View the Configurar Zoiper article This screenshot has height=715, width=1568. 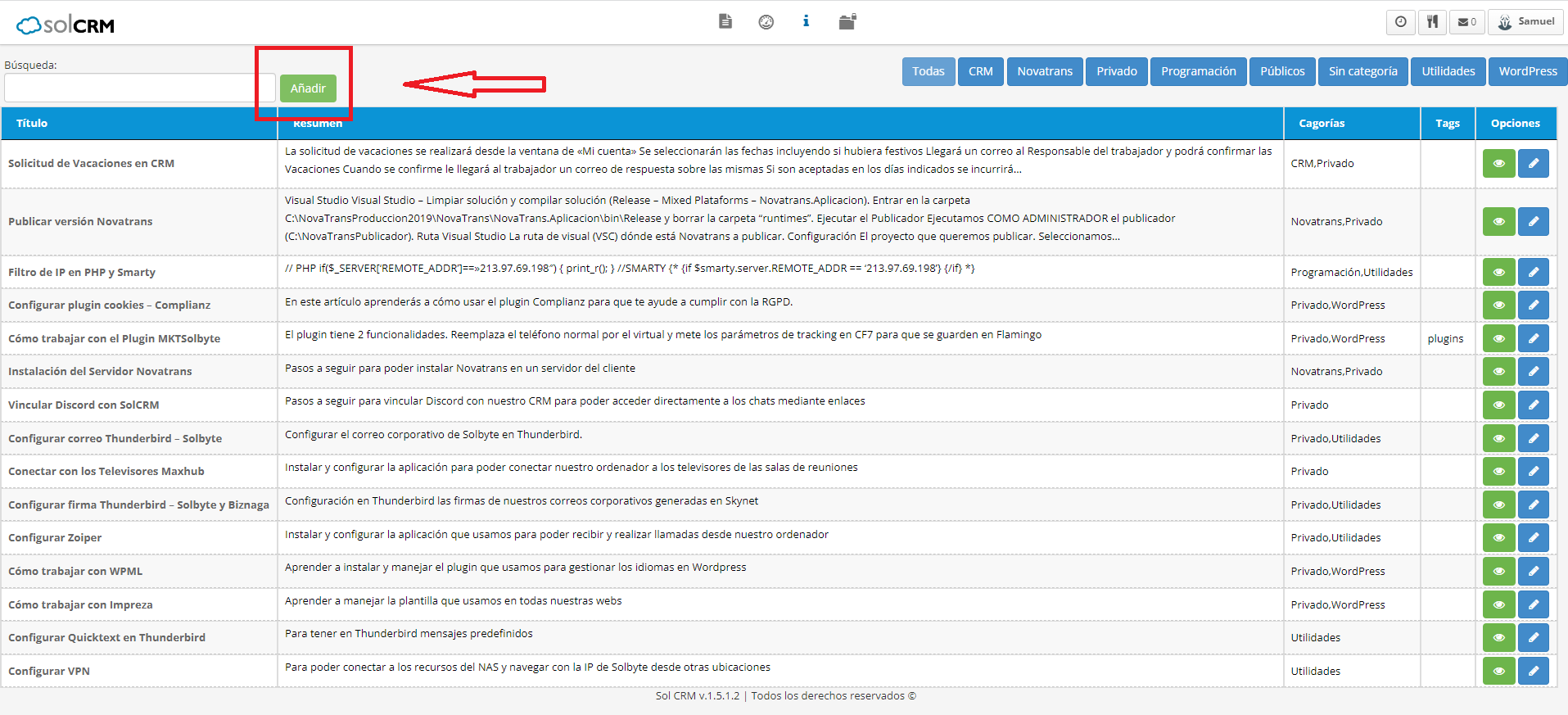[x=1498, y=537]
